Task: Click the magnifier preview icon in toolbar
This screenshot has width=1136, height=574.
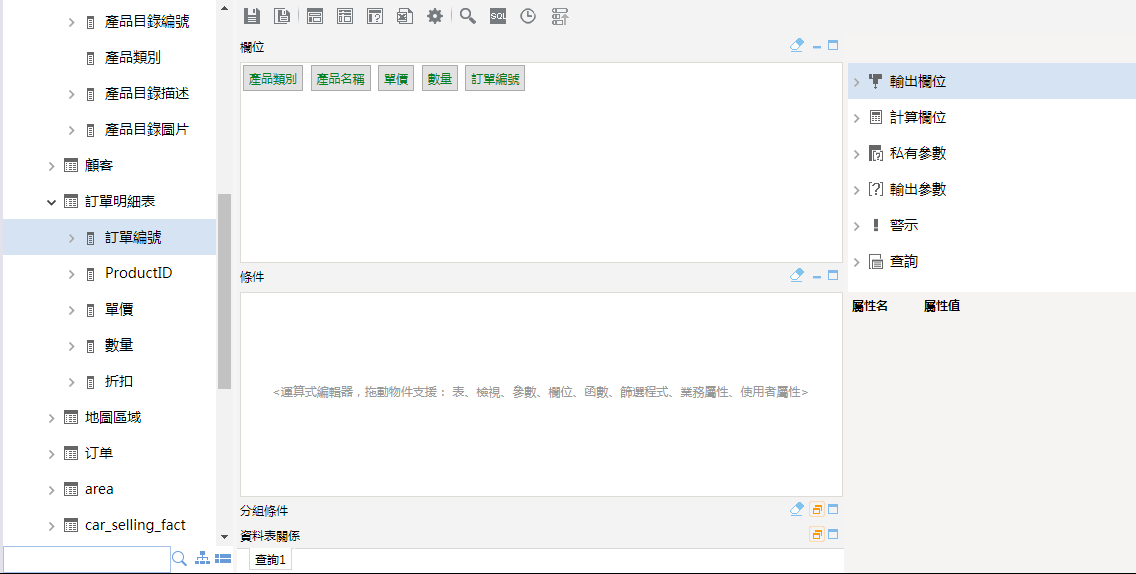Action: point(467,16)
